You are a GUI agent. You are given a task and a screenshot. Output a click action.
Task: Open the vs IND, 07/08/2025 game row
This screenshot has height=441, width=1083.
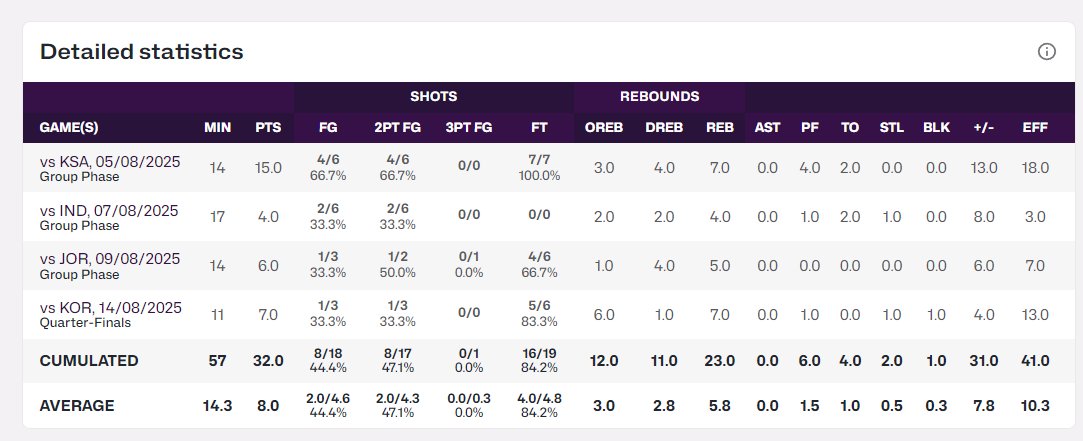[x=110, y=210]
